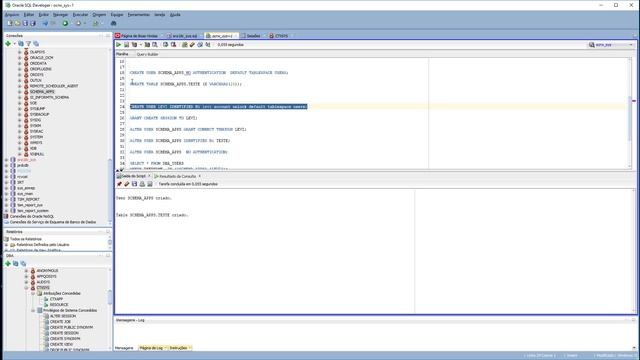The width and height of the screenshot is (640, 360).
Task: Click the SQL History icon in worksheet toolbar
Action: pos(200,45)
